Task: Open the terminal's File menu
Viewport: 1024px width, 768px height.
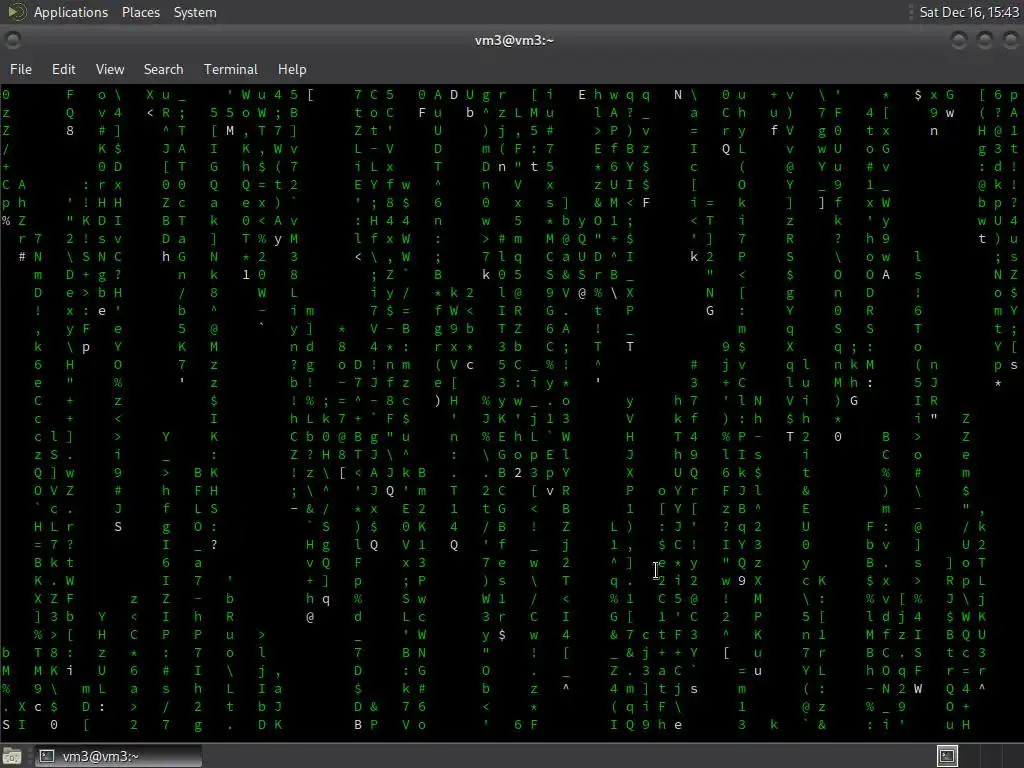Action: pos(21,69)
